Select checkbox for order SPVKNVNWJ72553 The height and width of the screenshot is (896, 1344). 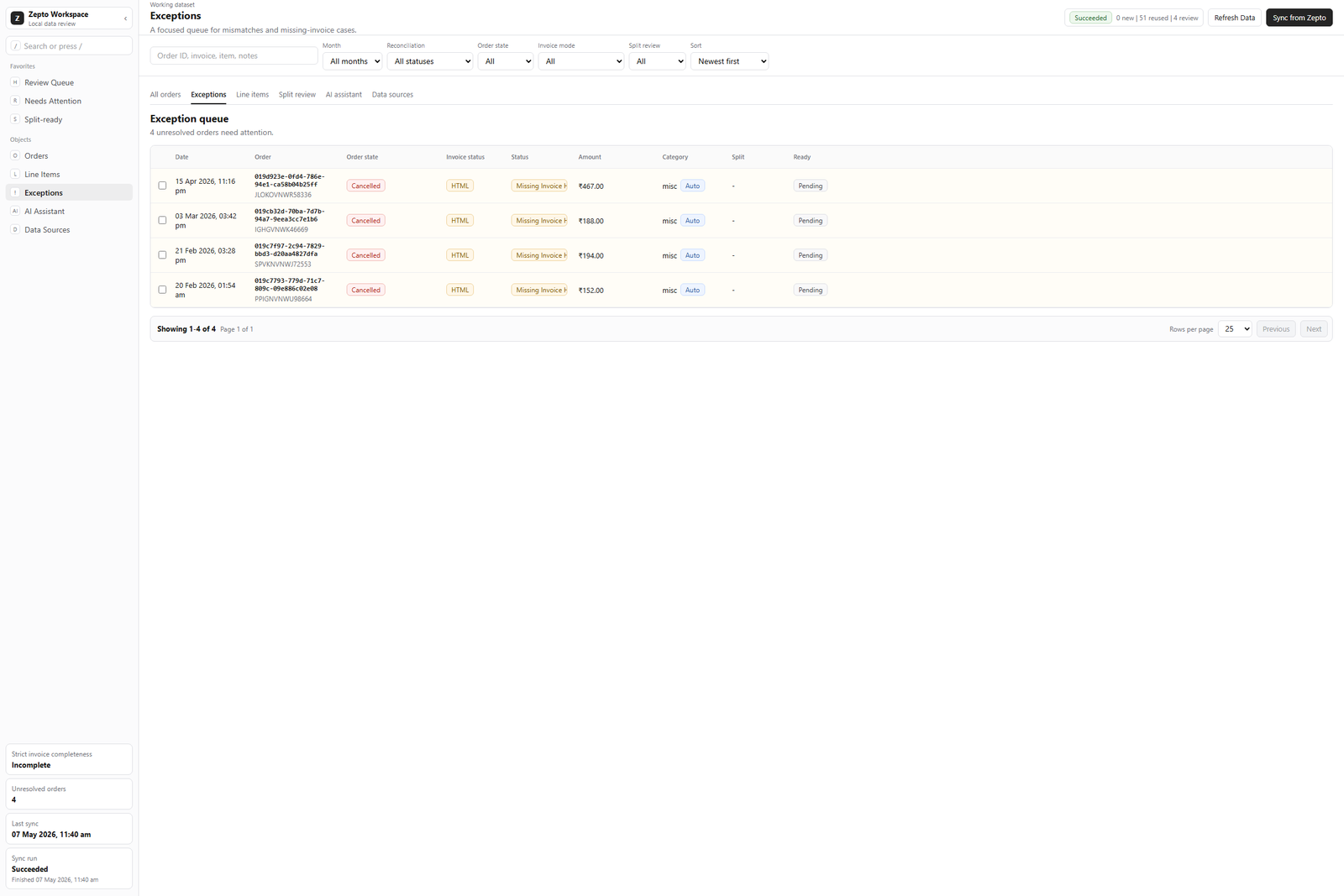pyautogui.click(x=162, y=254)
